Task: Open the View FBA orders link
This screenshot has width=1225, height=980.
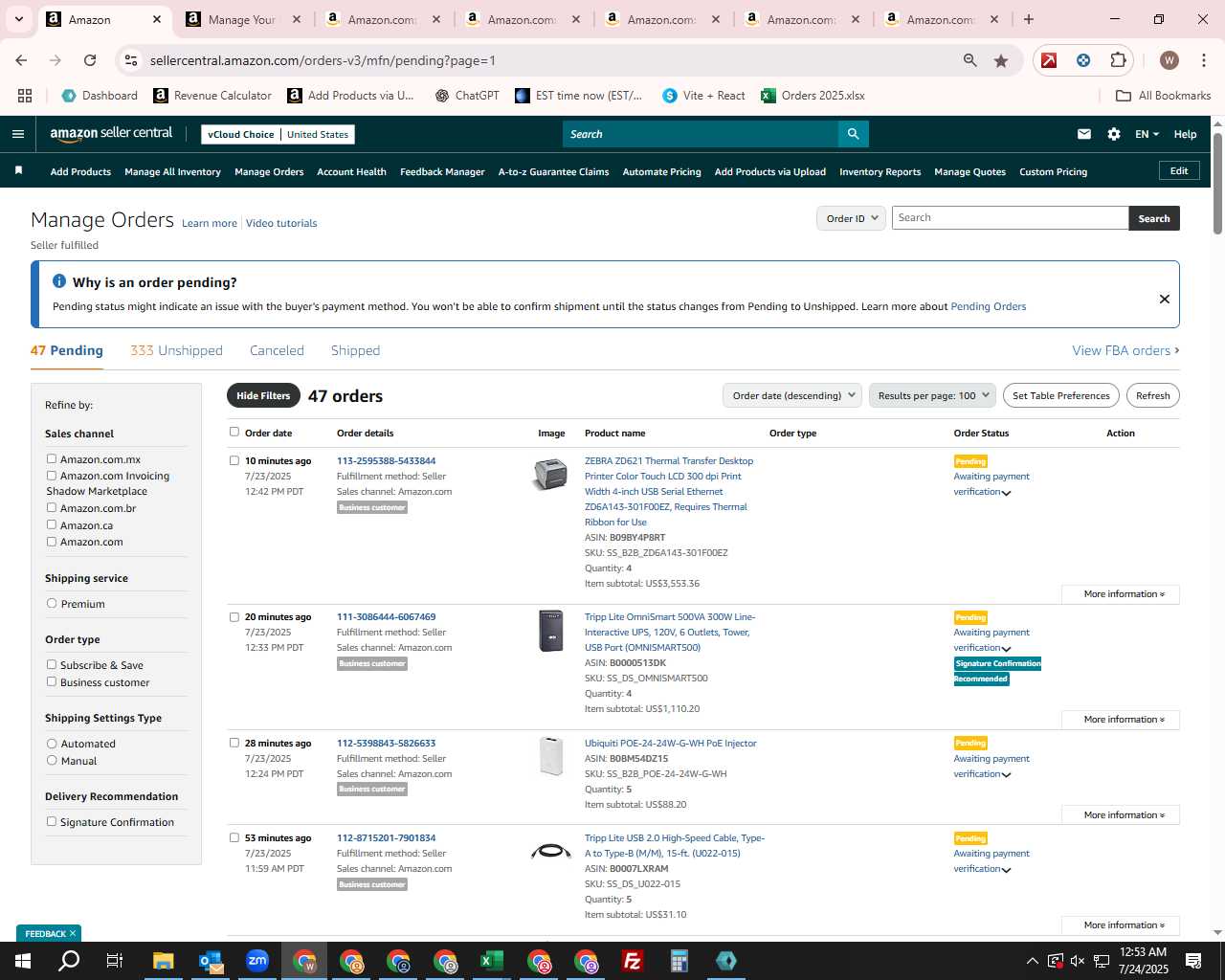Action: point(1125,350)
